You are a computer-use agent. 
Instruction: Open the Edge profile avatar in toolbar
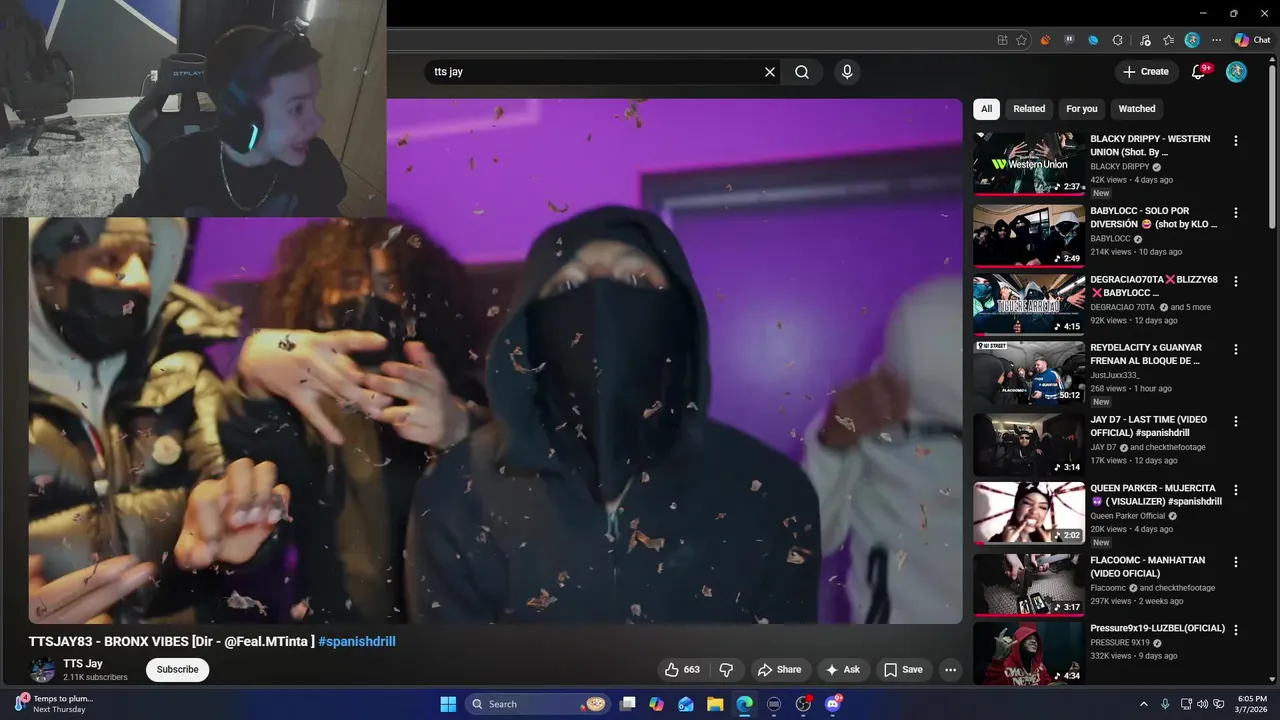[x=1192, y=40]
